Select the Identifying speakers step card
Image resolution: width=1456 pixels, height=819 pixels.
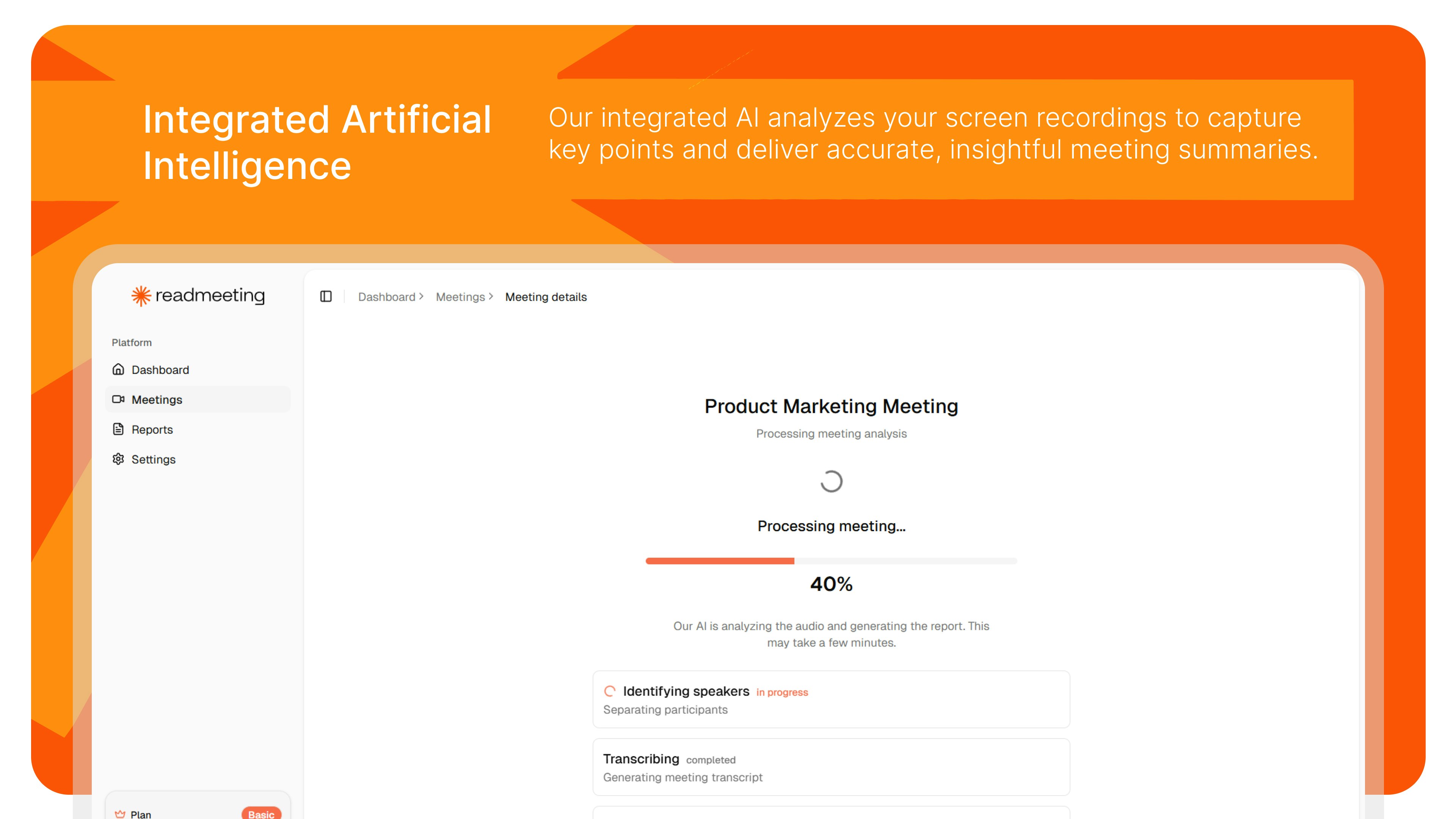click(x=831, y=700)
